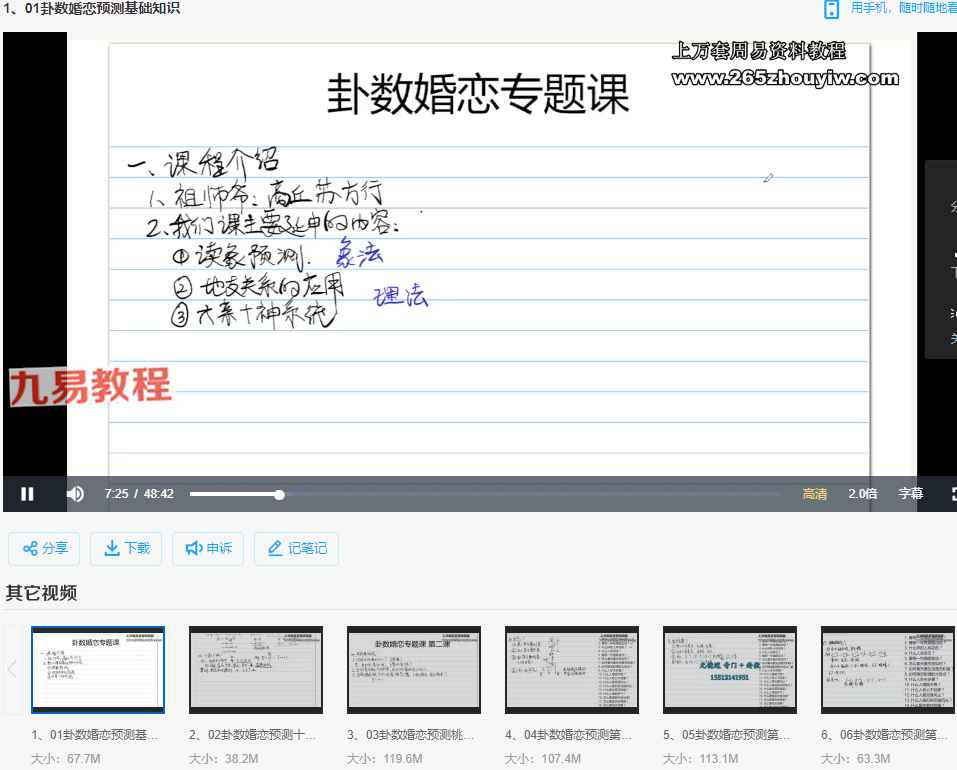Click the 分享 share button
The width and height of the screenshot is (957, 770).
coord(45,548)
